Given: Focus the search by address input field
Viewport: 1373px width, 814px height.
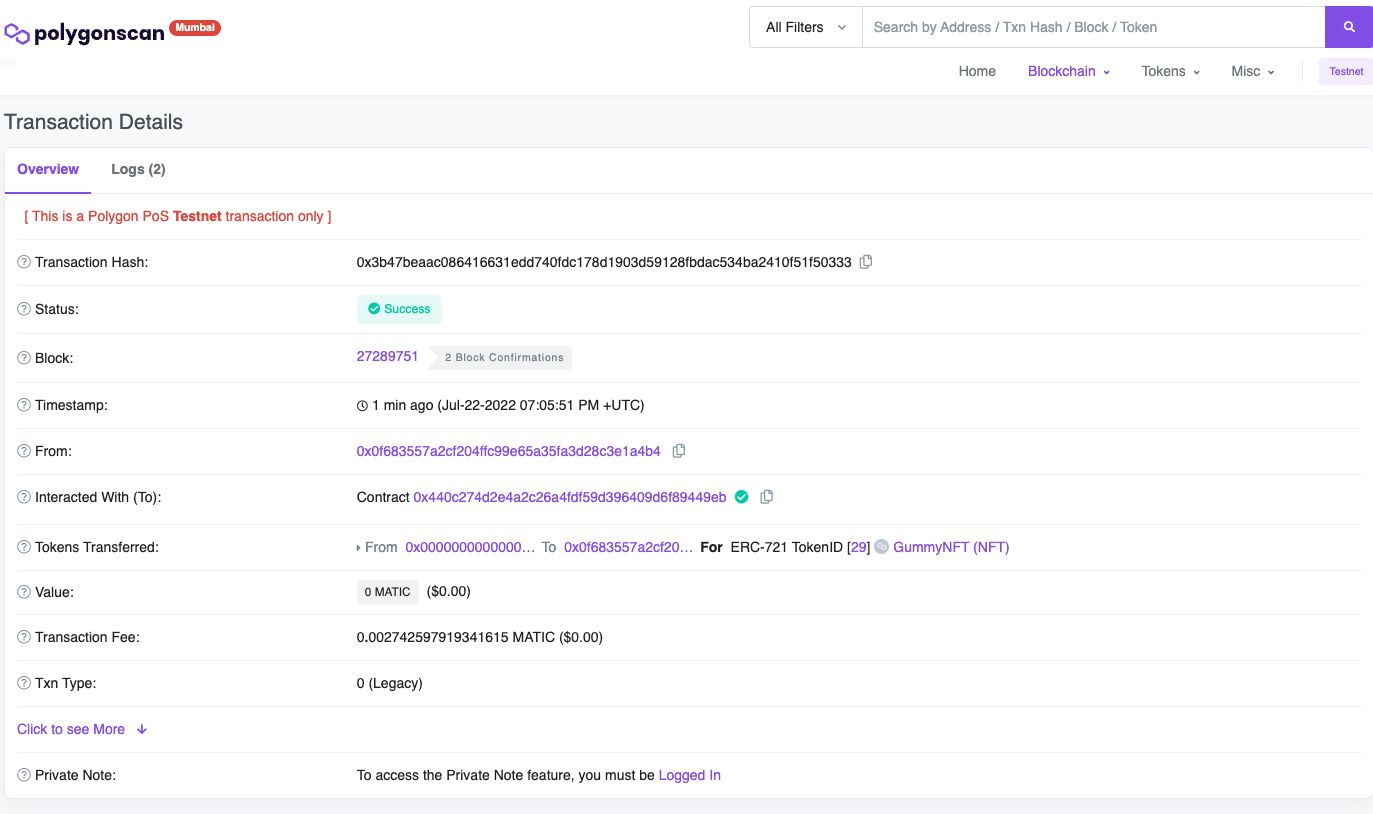Looking at the screenshot, I should coord(1094,27).
